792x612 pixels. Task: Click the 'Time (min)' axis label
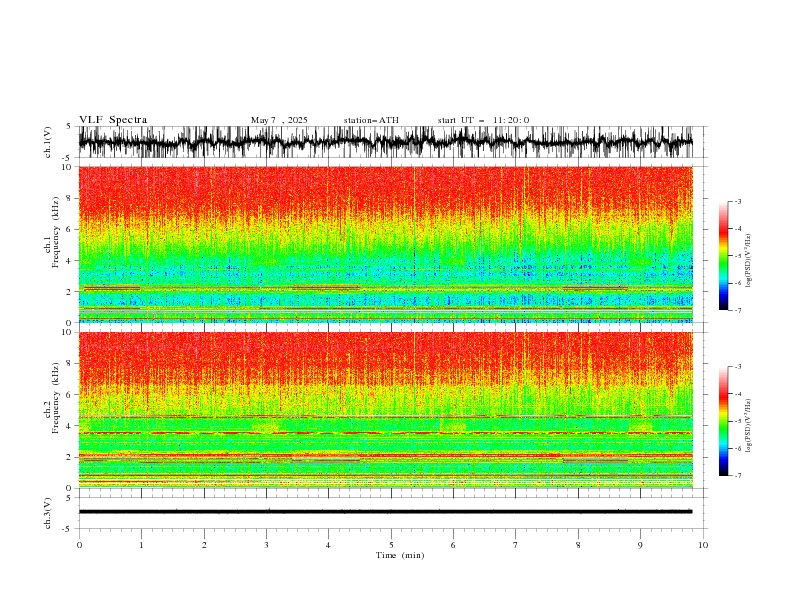(x=400, y=555)
